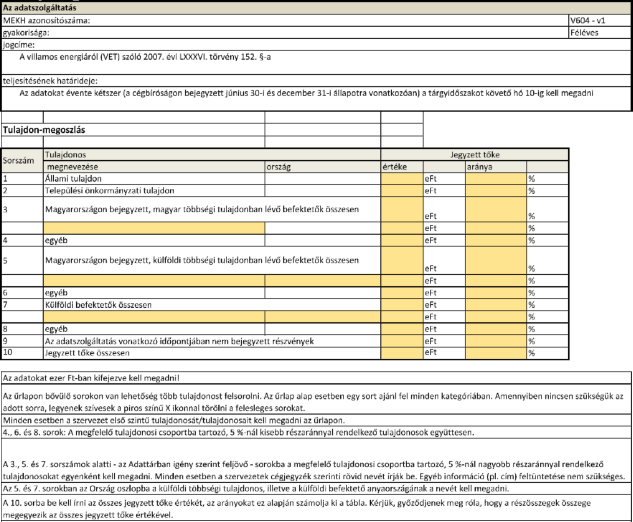
Task: Click the ratio field of row 4 'egyéb'
Action: (x=496, y=241)
